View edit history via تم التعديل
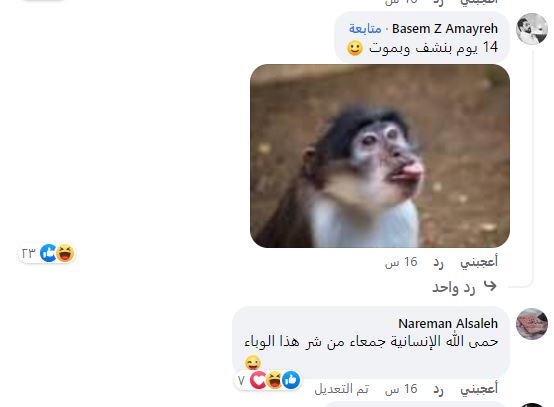The height and width of the screenshot is (407, 554). pyautogui.click(x=342, y=389)
